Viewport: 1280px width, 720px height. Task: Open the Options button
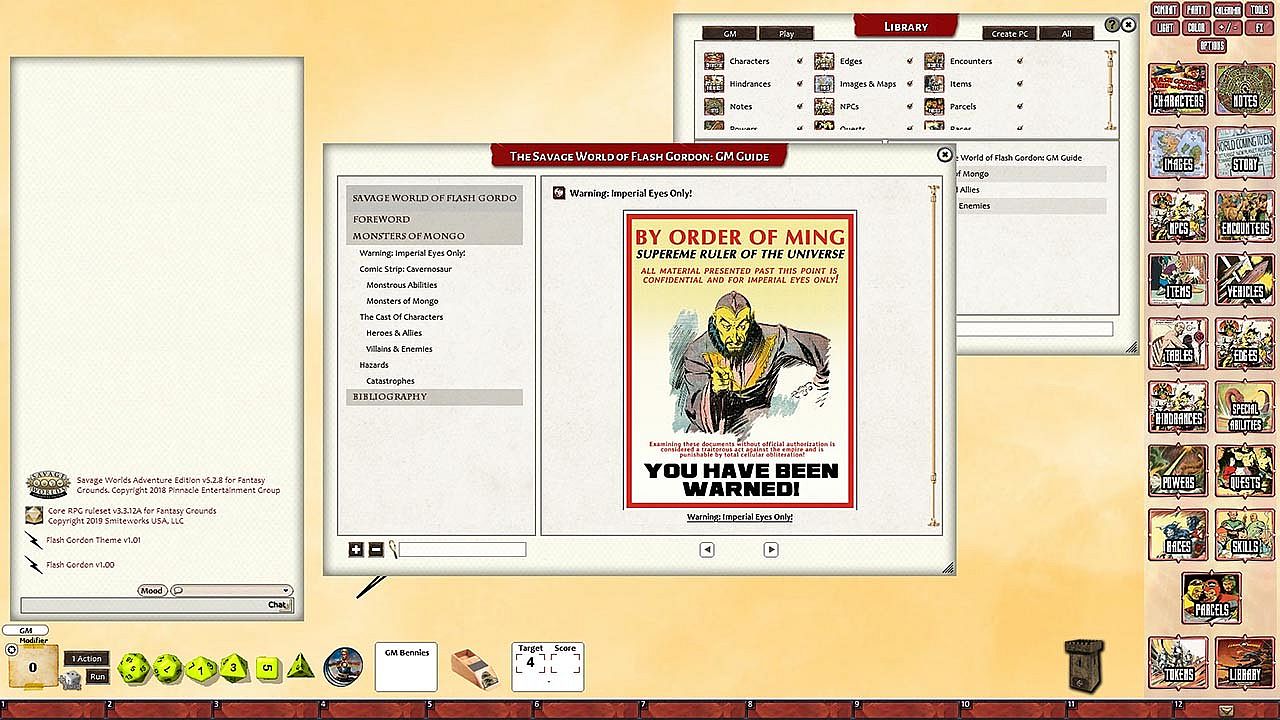tap(1212, 46)
